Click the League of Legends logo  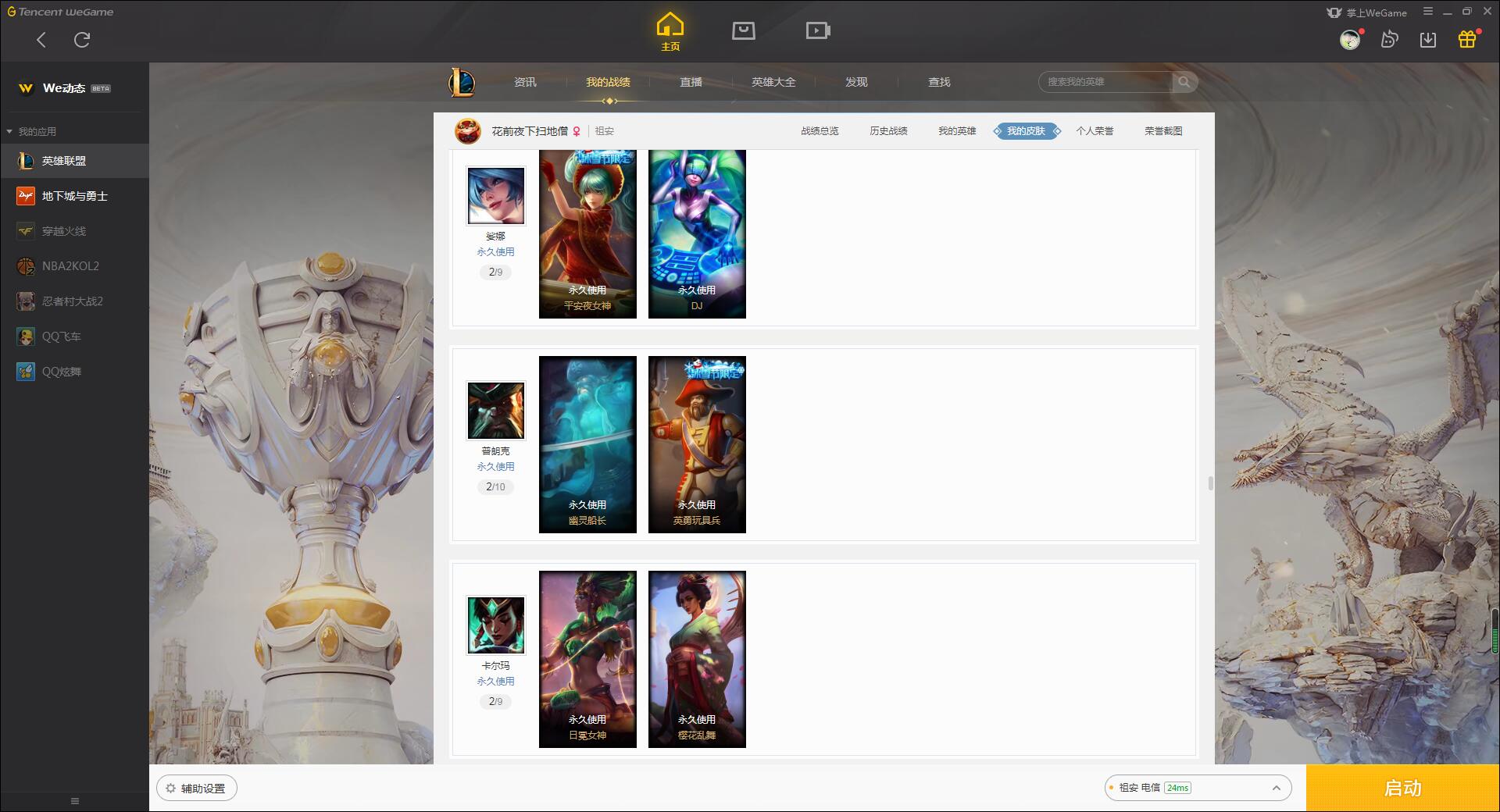(462, 82)
